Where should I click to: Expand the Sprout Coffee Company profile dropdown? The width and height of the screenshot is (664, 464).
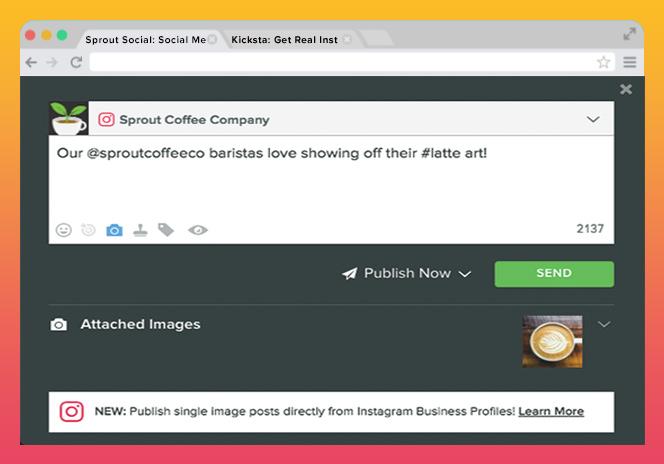coord(593,119)
